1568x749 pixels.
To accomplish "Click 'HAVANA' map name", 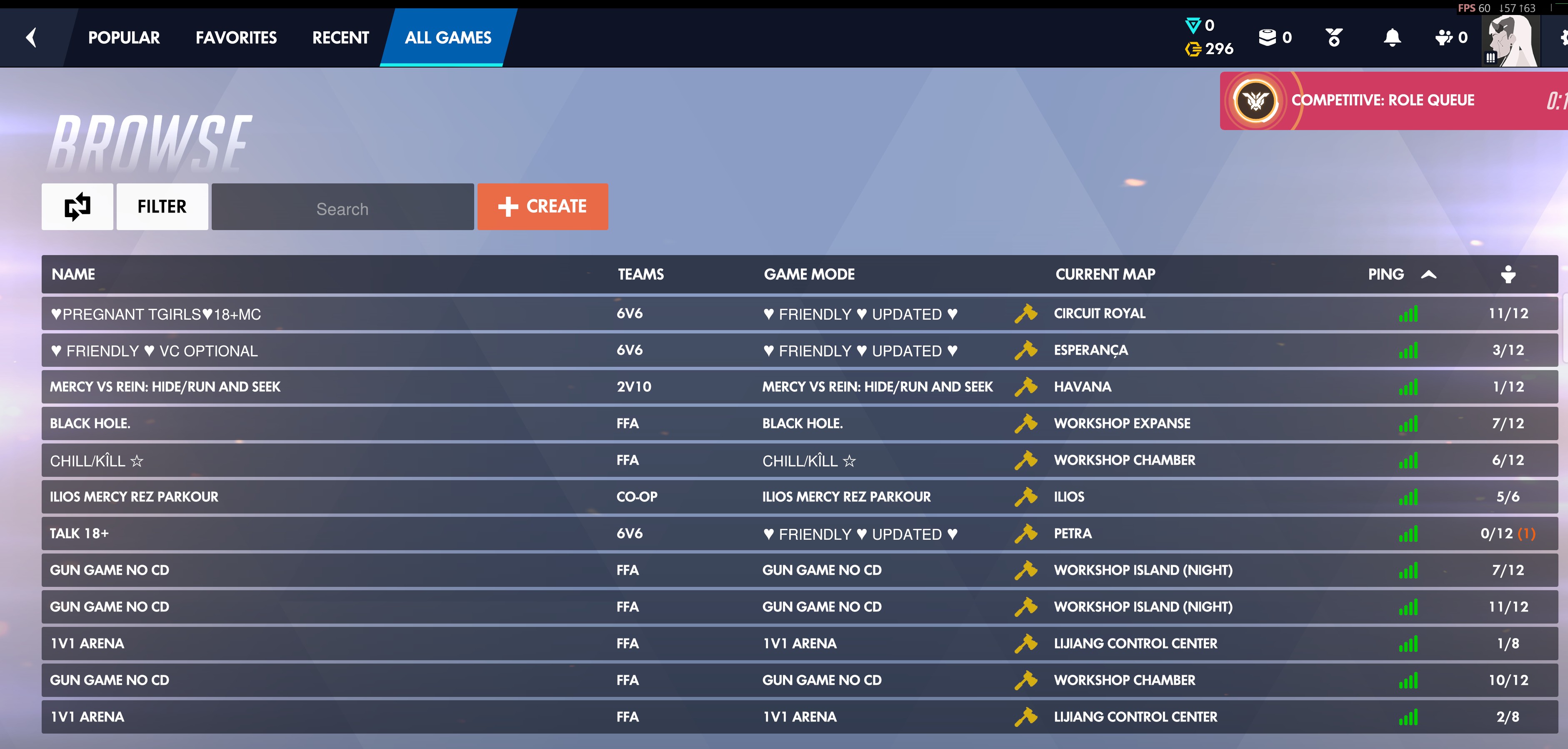I will coord(1082,387).
